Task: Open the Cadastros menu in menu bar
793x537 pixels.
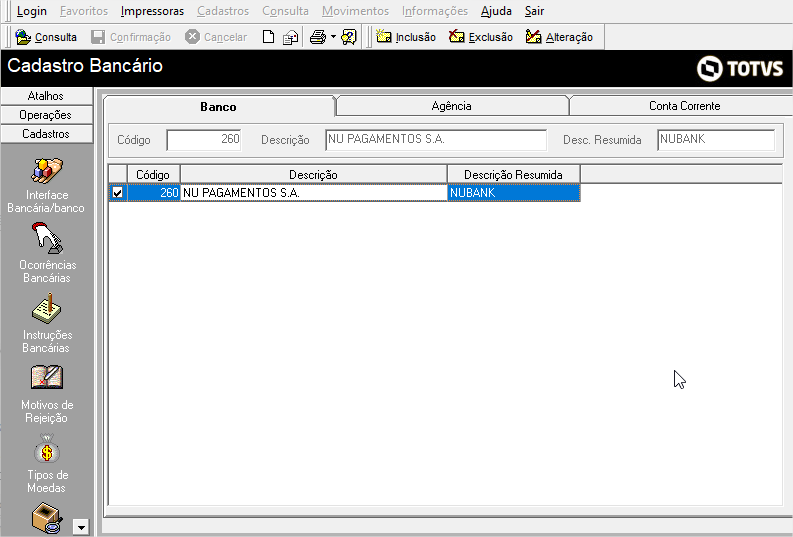Action: [223, 11]
